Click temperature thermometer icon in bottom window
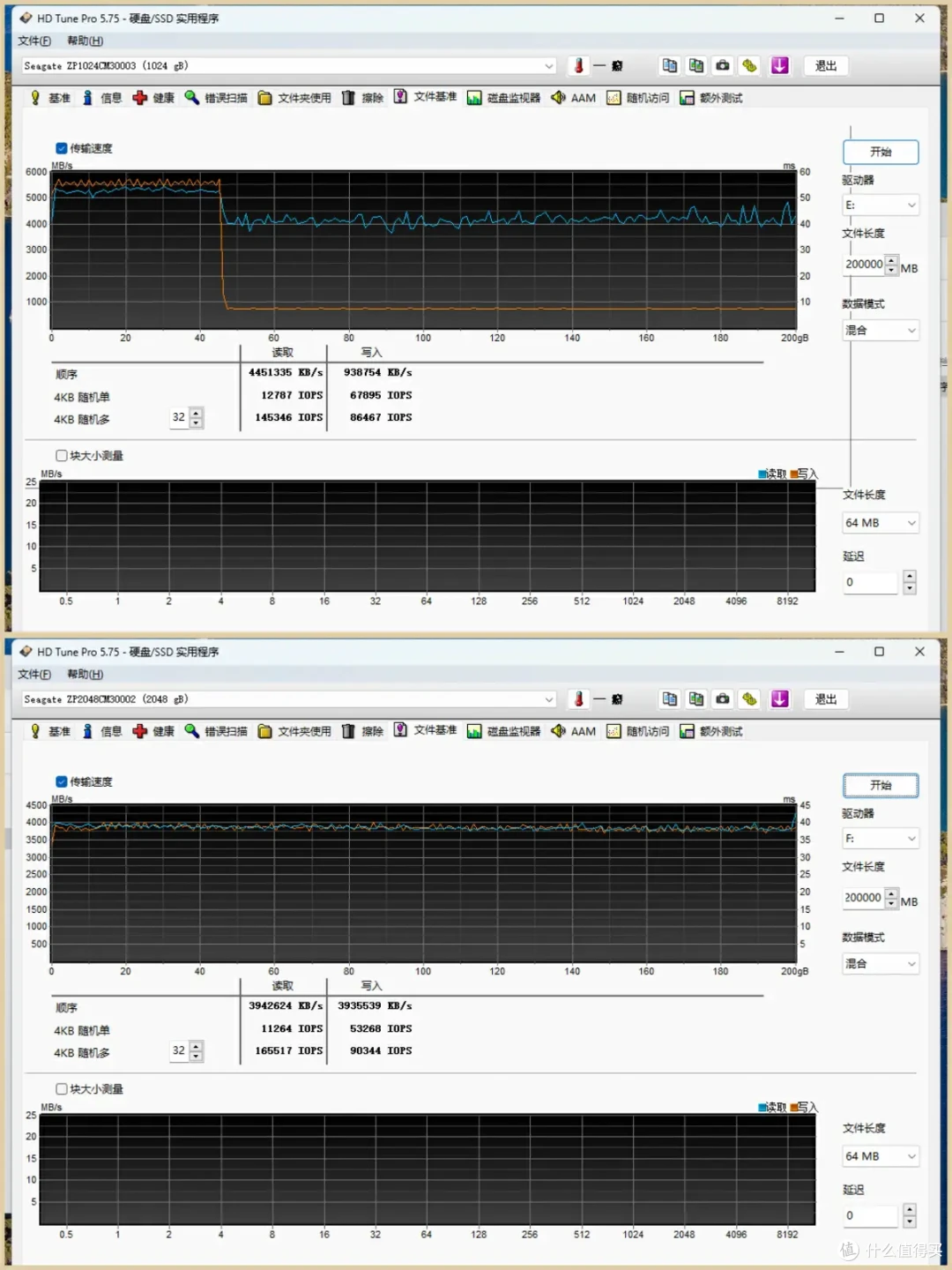Viewport: 952px width, 1270px height. click(579, 698)
